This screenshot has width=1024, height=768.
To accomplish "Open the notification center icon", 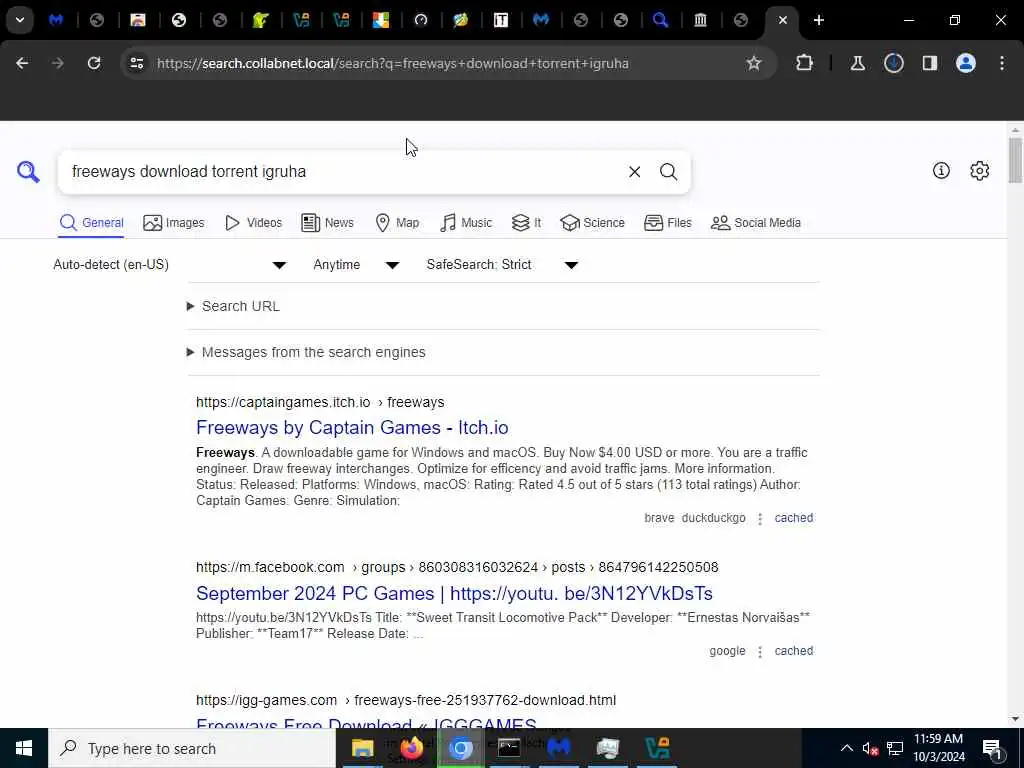I will click(x=992, y=748).
